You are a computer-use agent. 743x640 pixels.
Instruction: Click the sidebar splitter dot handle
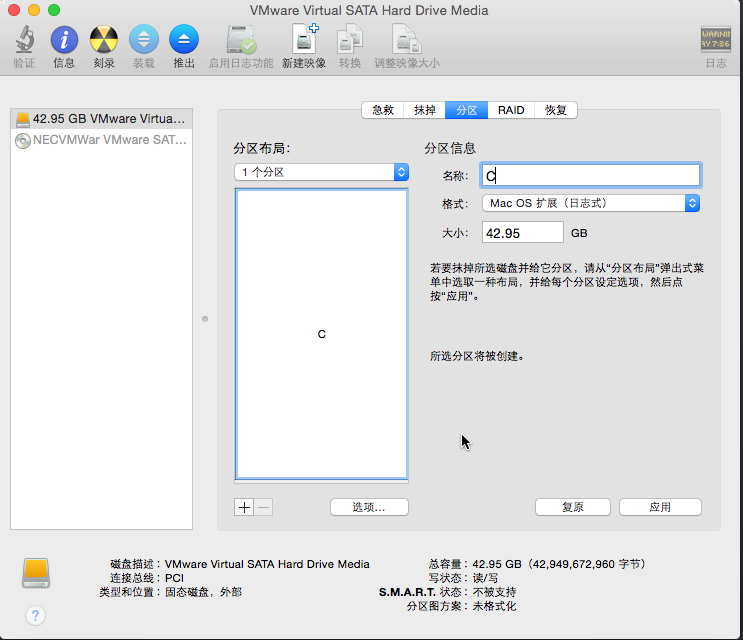[205, 319]
